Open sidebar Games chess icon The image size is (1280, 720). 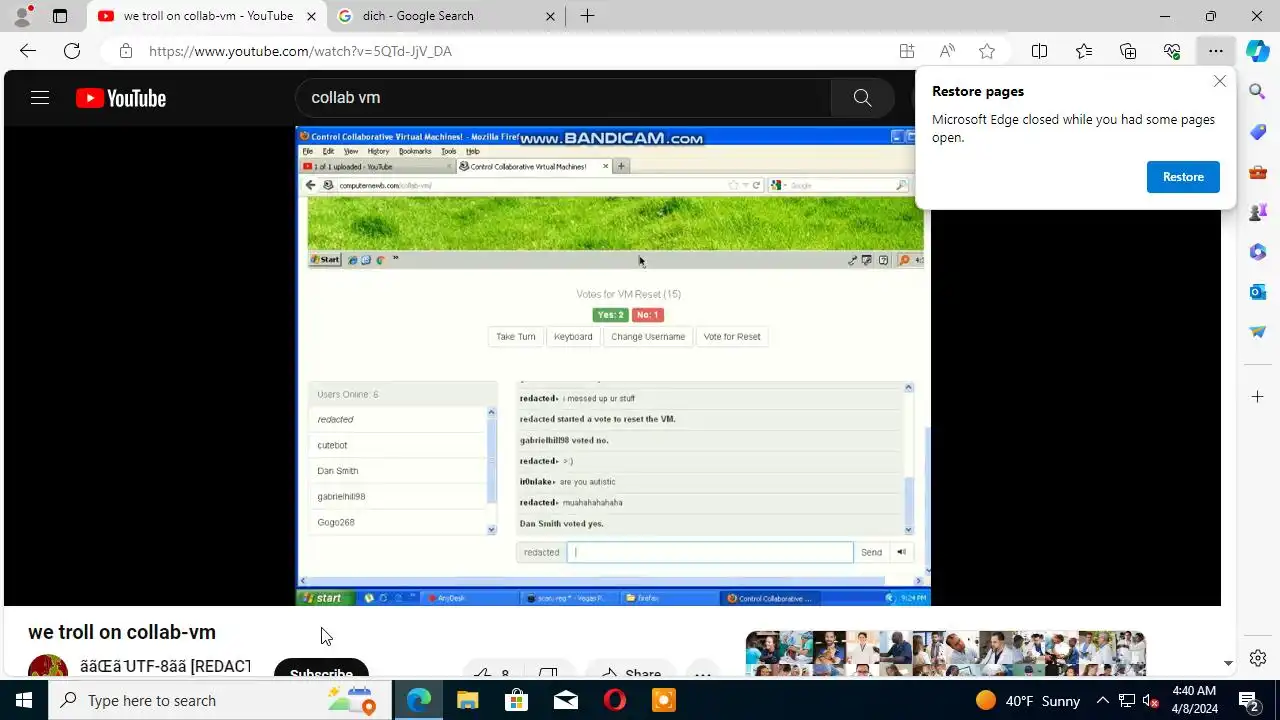coord(1258,212)
